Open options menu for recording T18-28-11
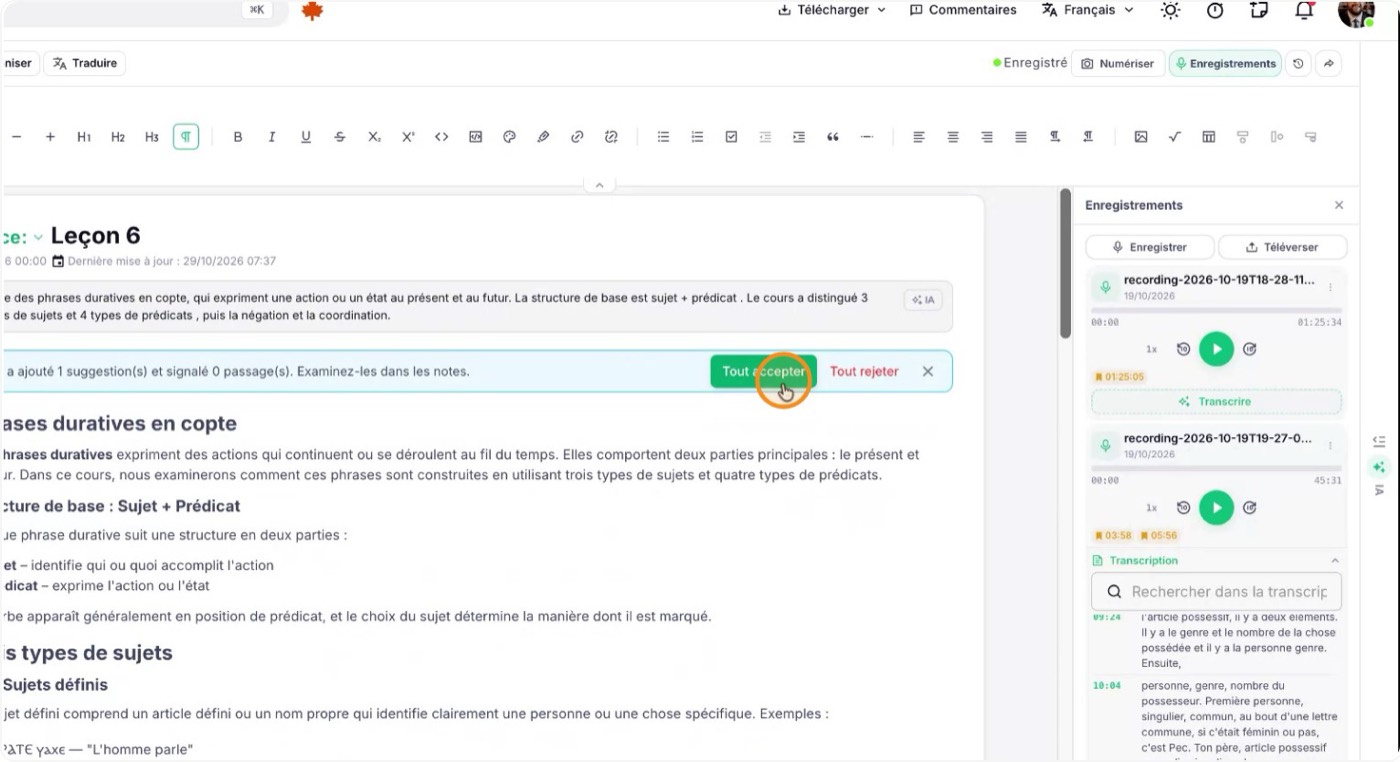 (1330, 287)
